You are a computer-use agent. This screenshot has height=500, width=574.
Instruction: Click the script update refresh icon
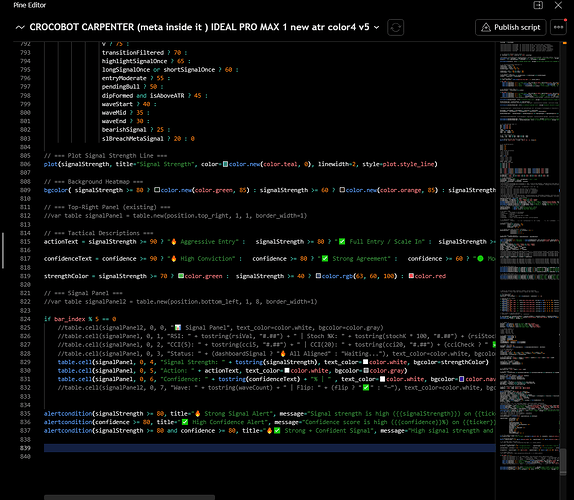395,27
